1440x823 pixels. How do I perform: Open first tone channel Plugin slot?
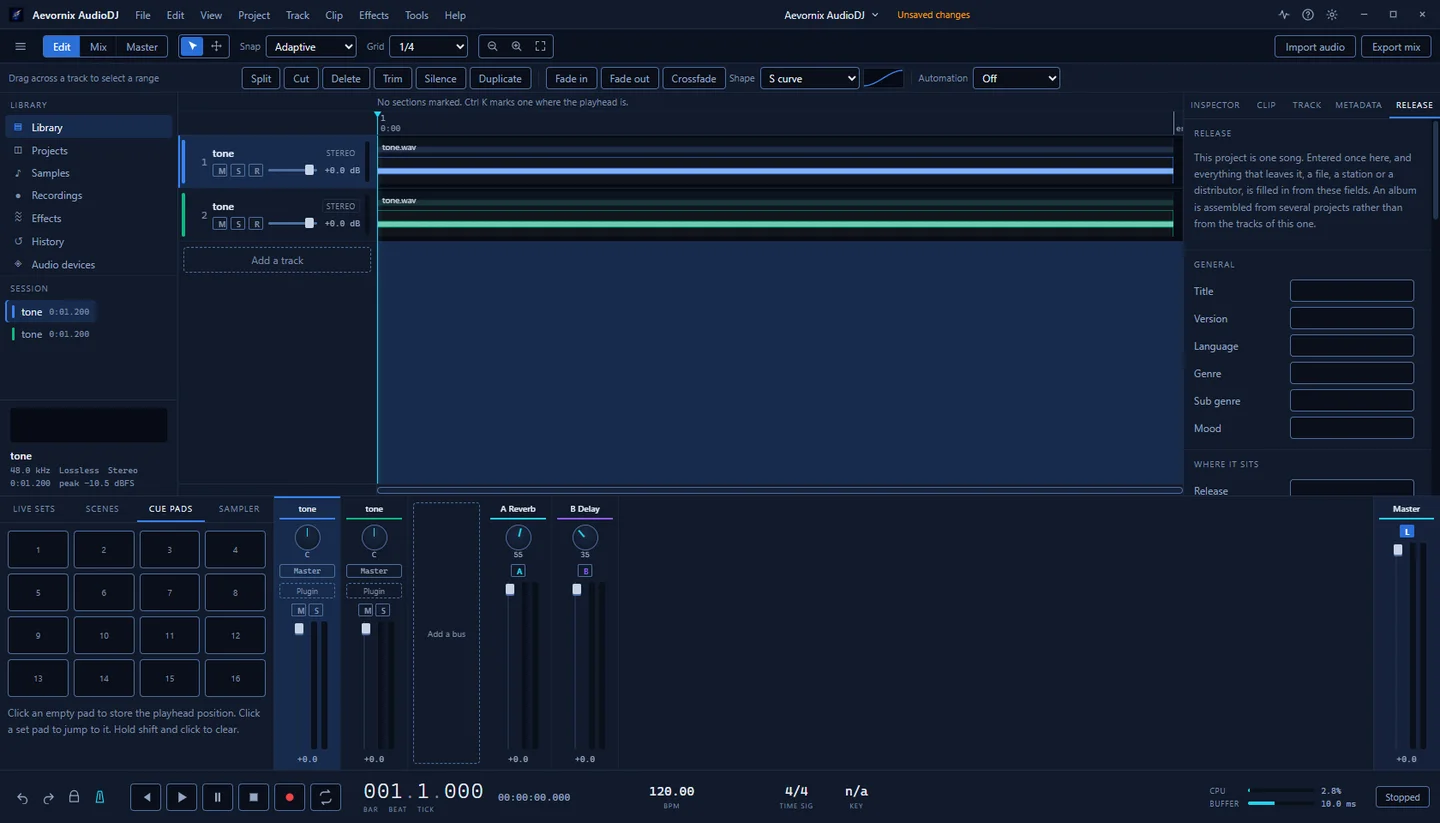coord(307,591)
